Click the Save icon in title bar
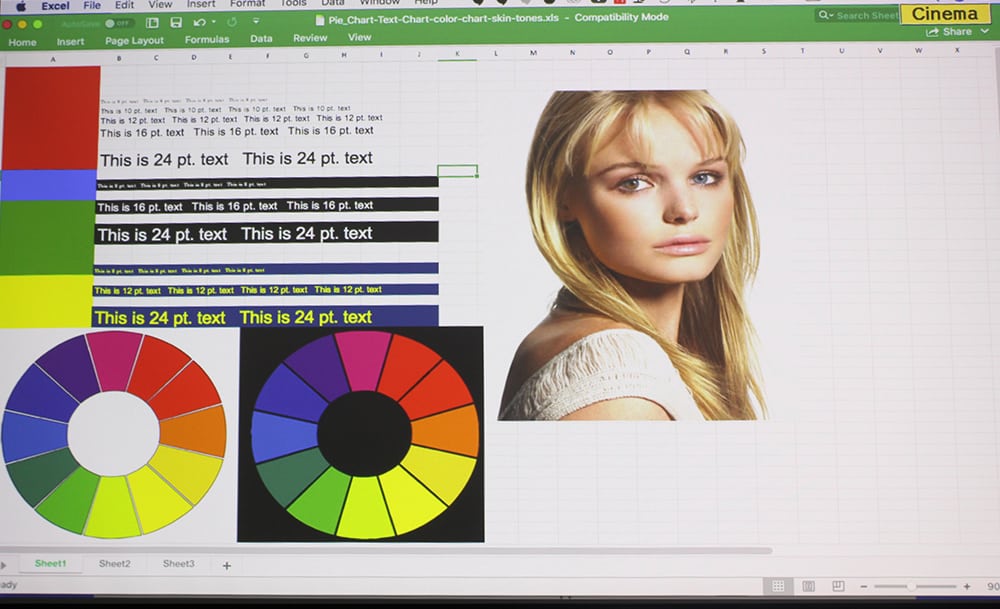This screenshot has width=1000, height=609. click(176, 22)
